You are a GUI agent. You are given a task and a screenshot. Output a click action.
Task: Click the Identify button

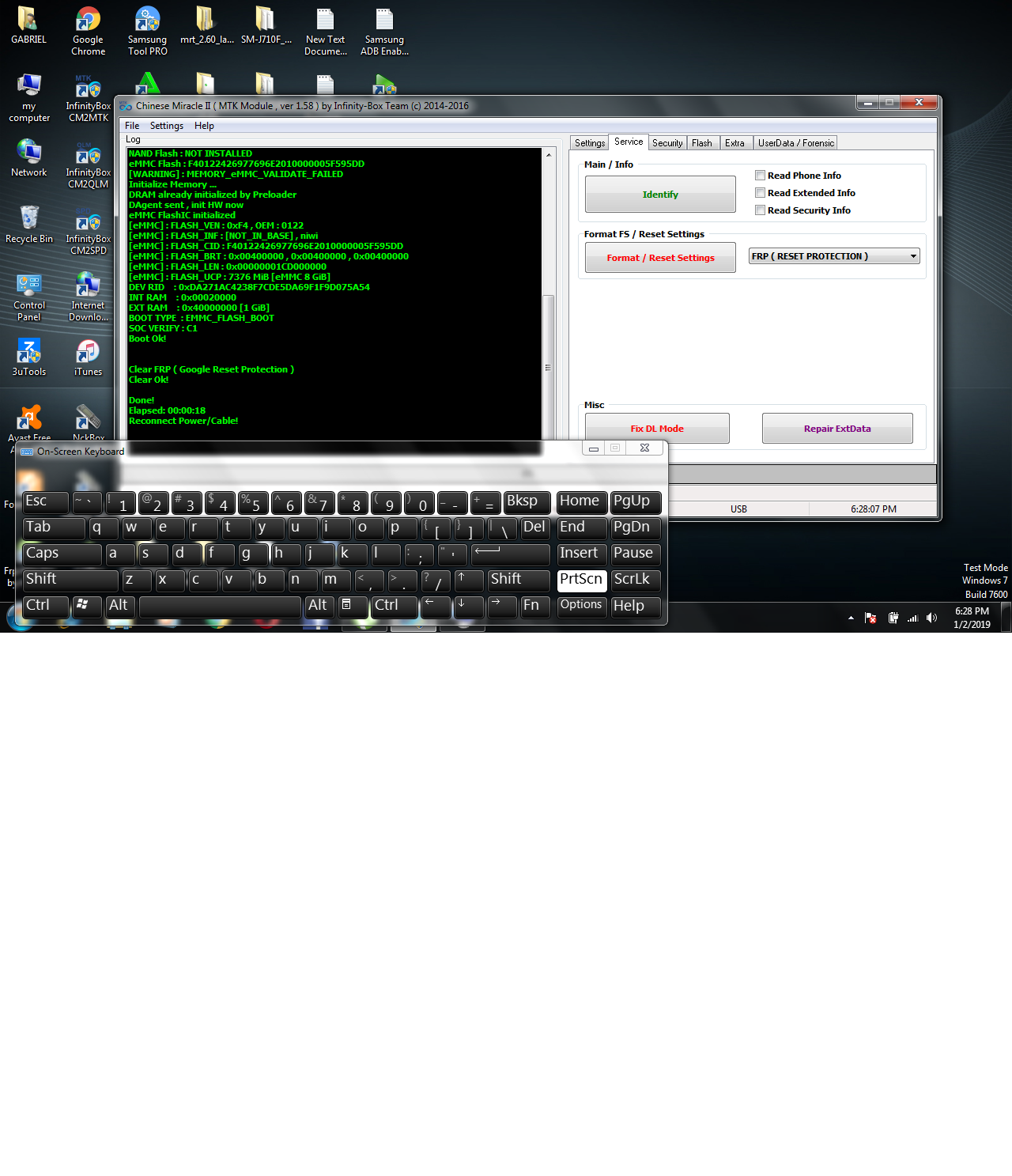[660, 194]
